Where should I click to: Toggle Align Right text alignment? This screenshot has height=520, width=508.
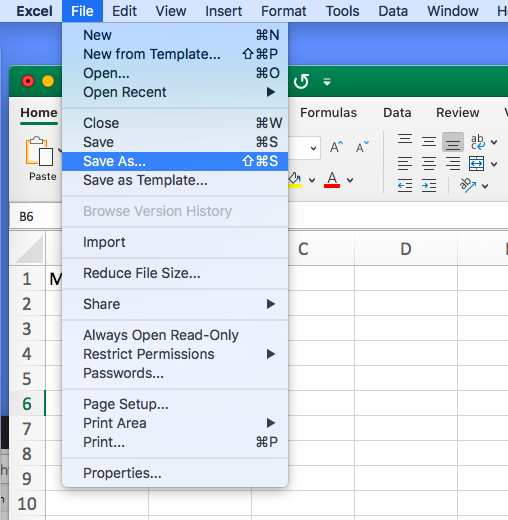tap(453, 163)
